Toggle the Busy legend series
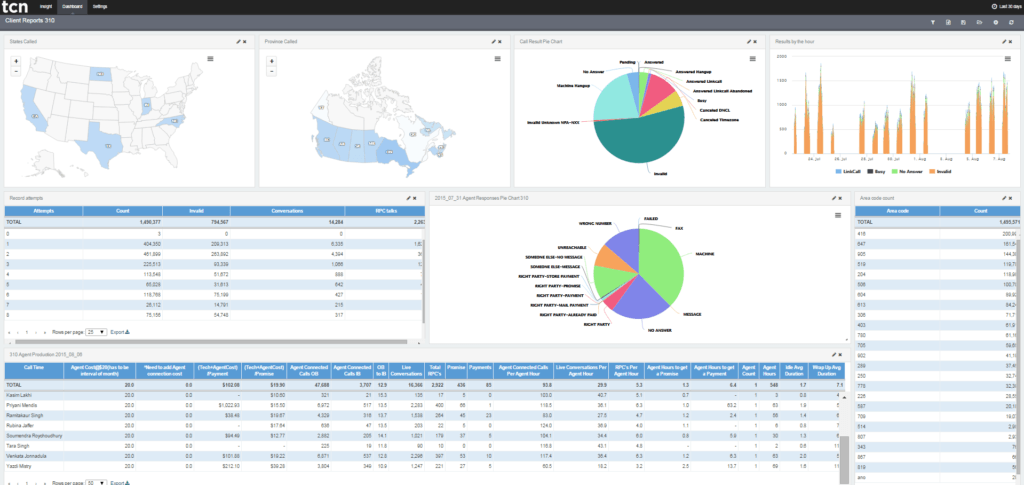The image size is (1024, 485). [x=876, y=172]
